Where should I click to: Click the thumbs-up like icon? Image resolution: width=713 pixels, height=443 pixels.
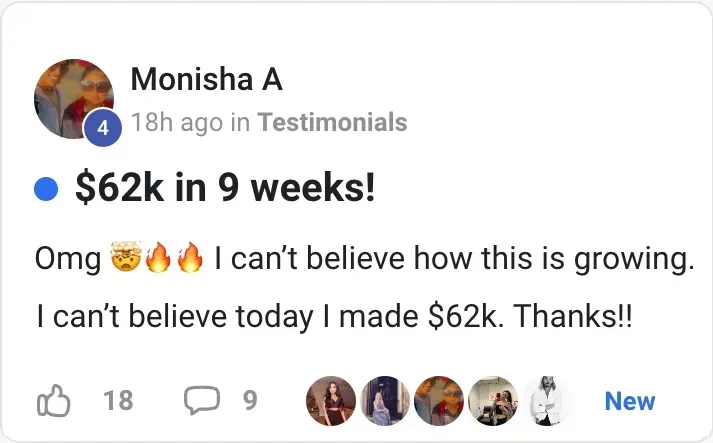click(54, 402)
